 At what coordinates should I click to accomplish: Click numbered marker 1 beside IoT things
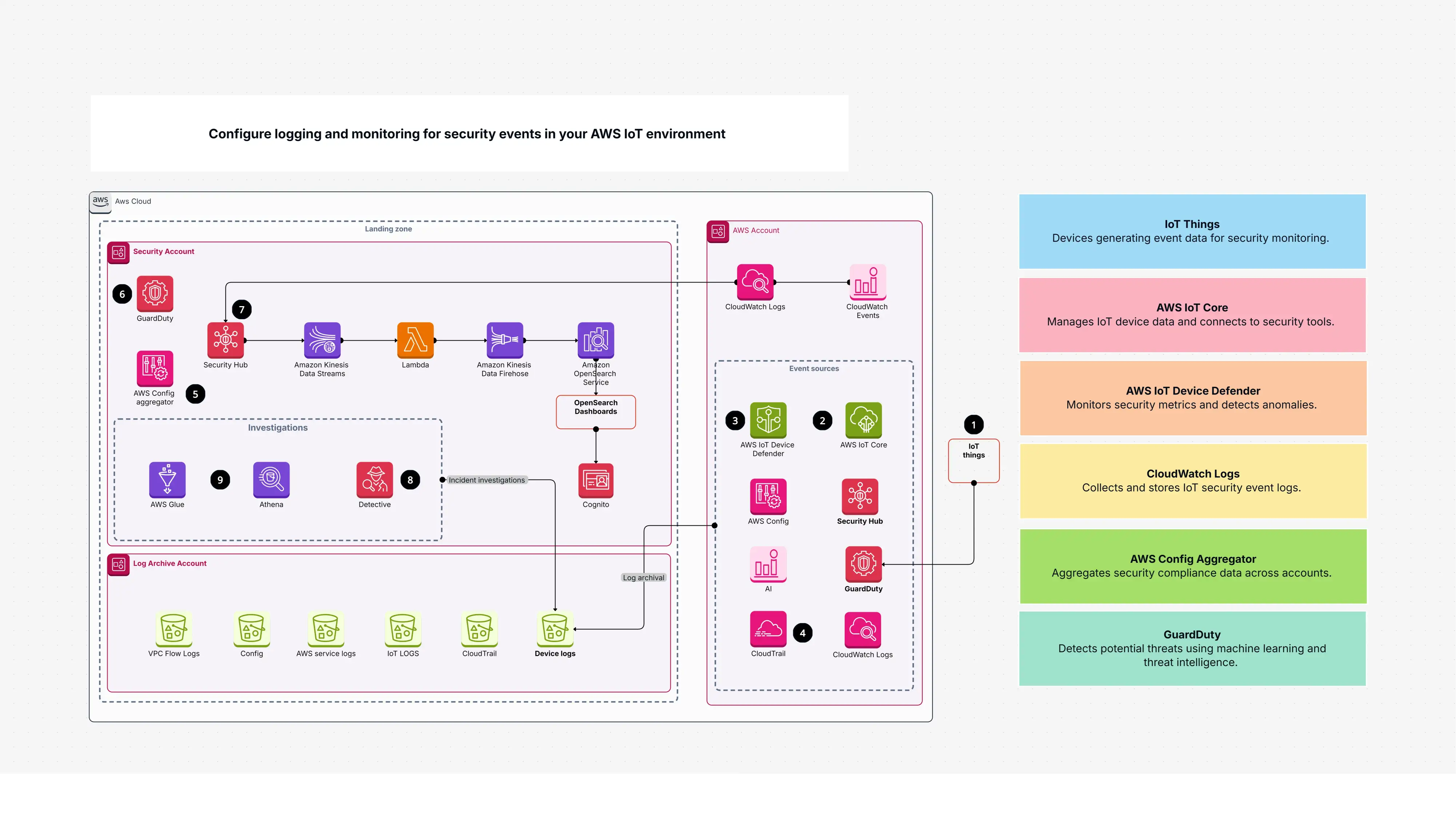coord(973,424)
